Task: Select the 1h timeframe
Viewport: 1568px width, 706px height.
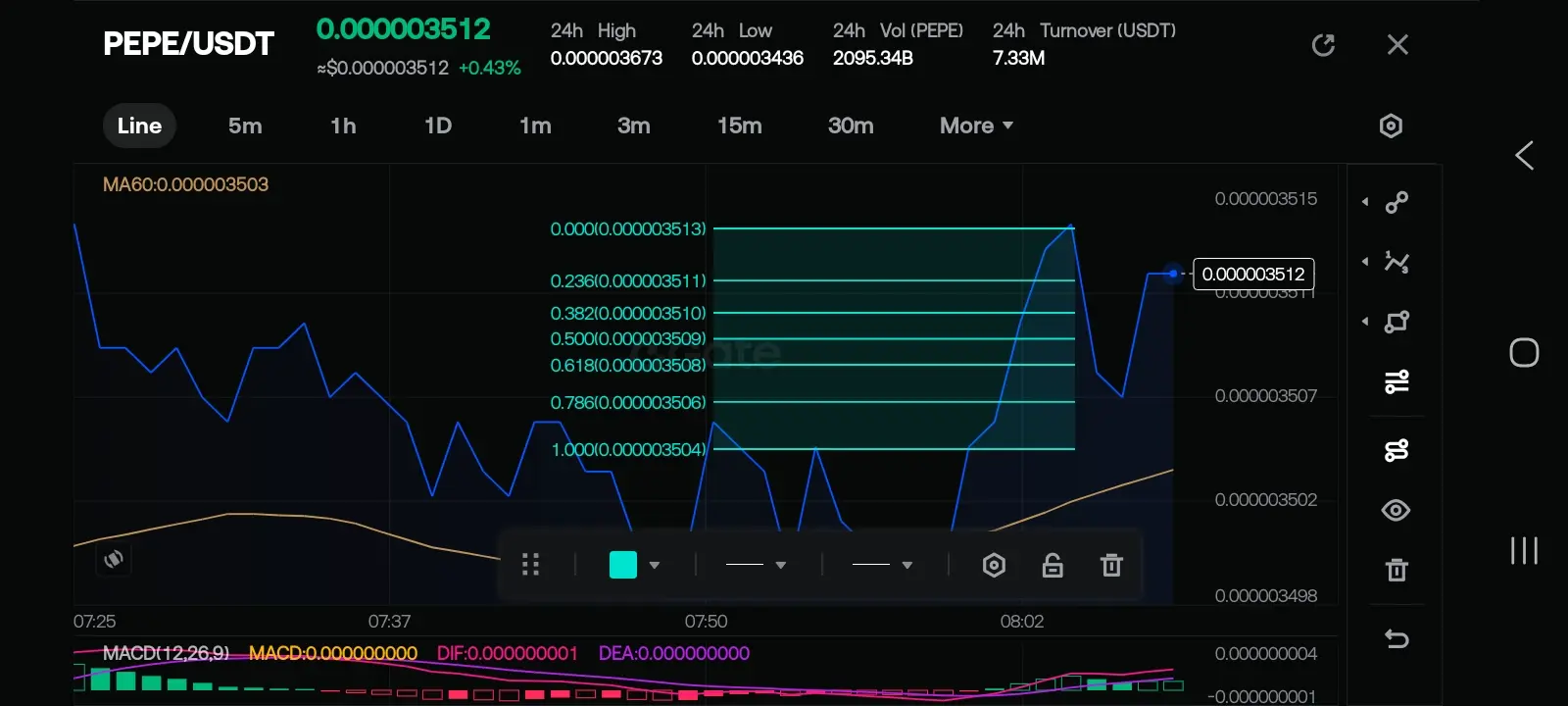Action: pos(343,126)
